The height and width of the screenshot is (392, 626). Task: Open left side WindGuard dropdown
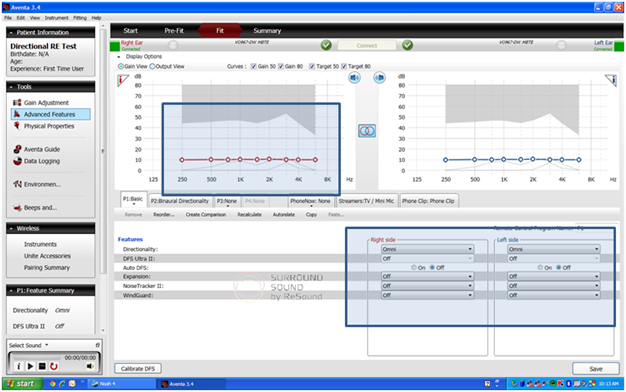(554, 295)
